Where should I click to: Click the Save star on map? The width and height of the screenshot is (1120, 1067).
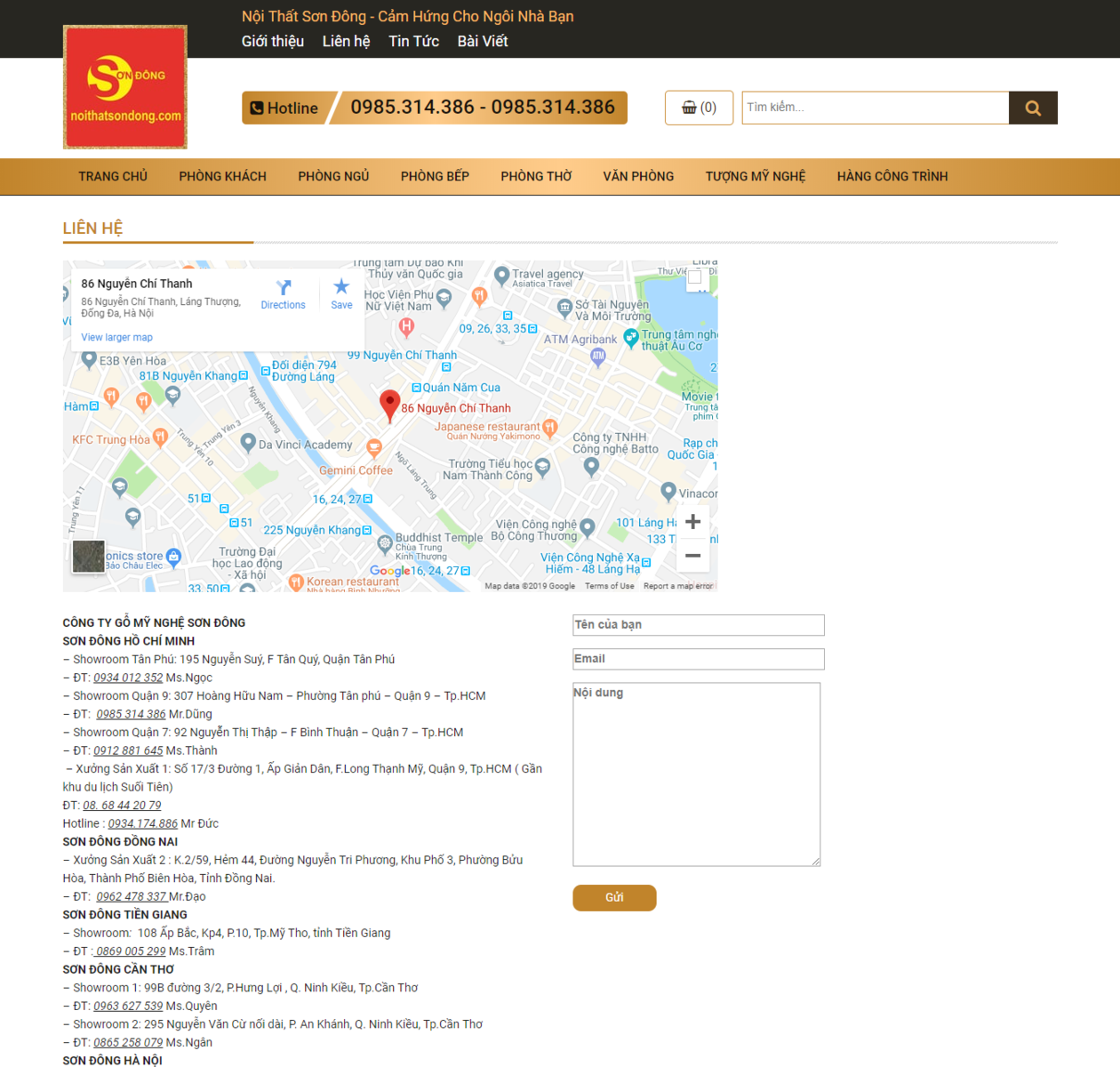tap(341, 286)
